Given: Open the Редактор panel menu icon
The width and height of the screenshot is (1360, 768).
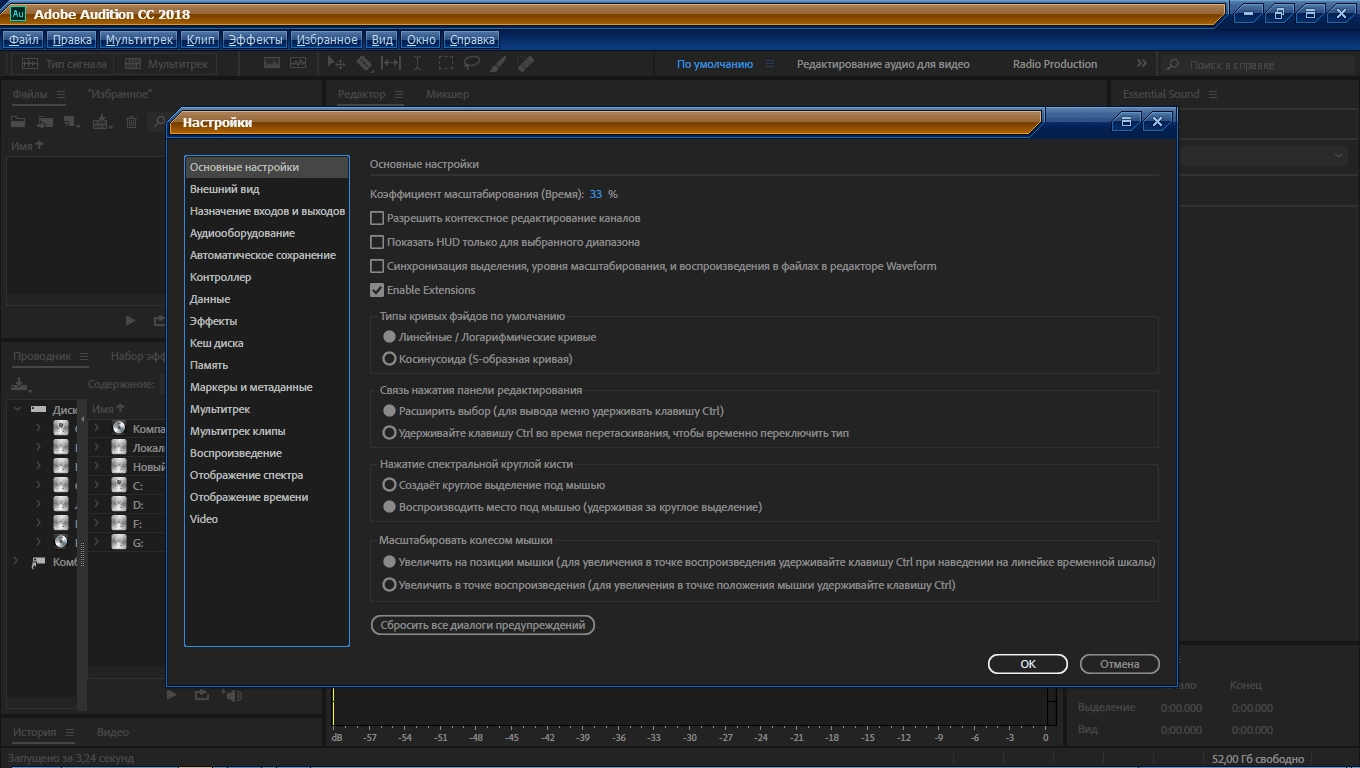Looking at the screenshot, I should coord(398,94).
